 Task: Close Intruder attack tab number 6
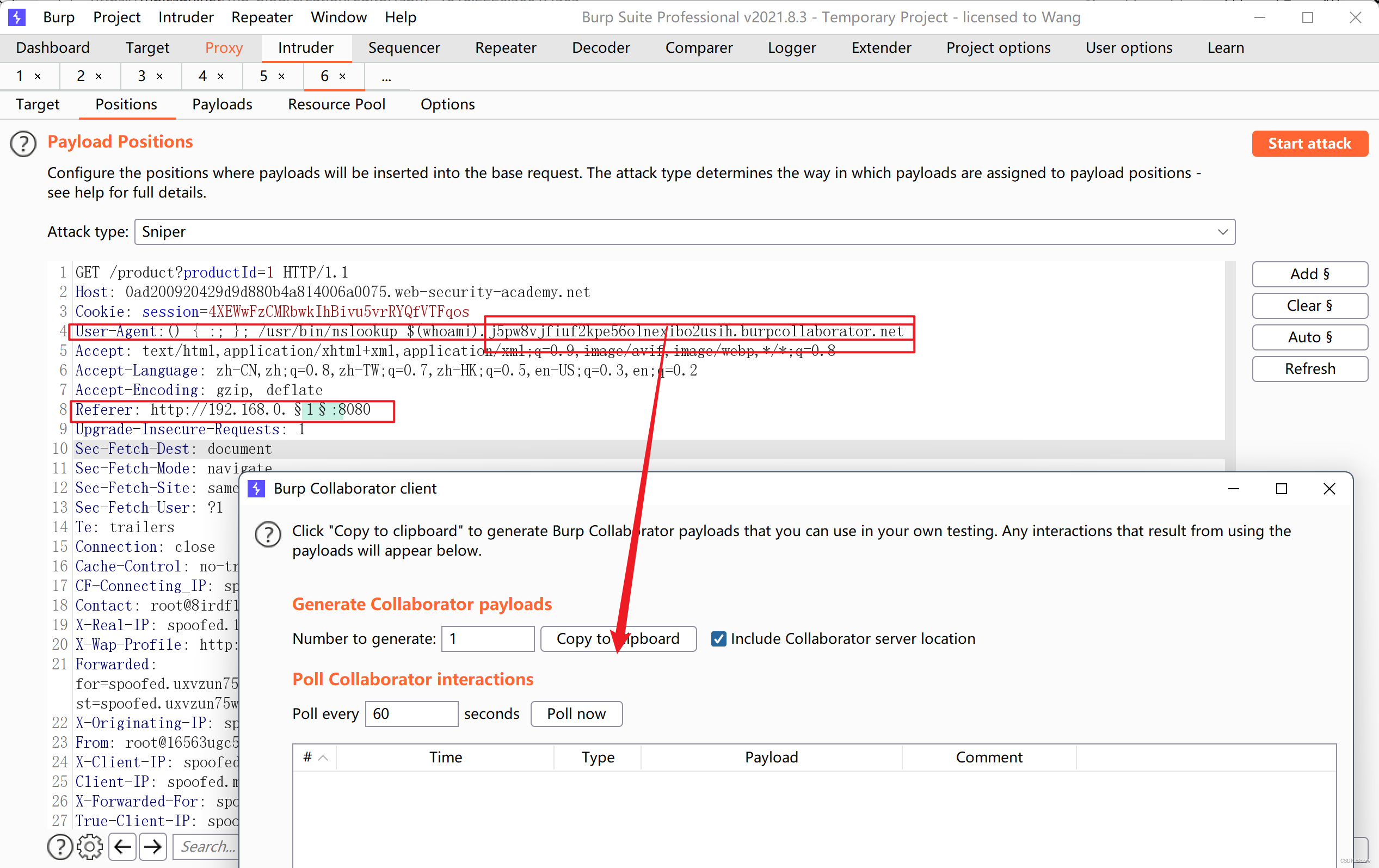pos(342,76)
